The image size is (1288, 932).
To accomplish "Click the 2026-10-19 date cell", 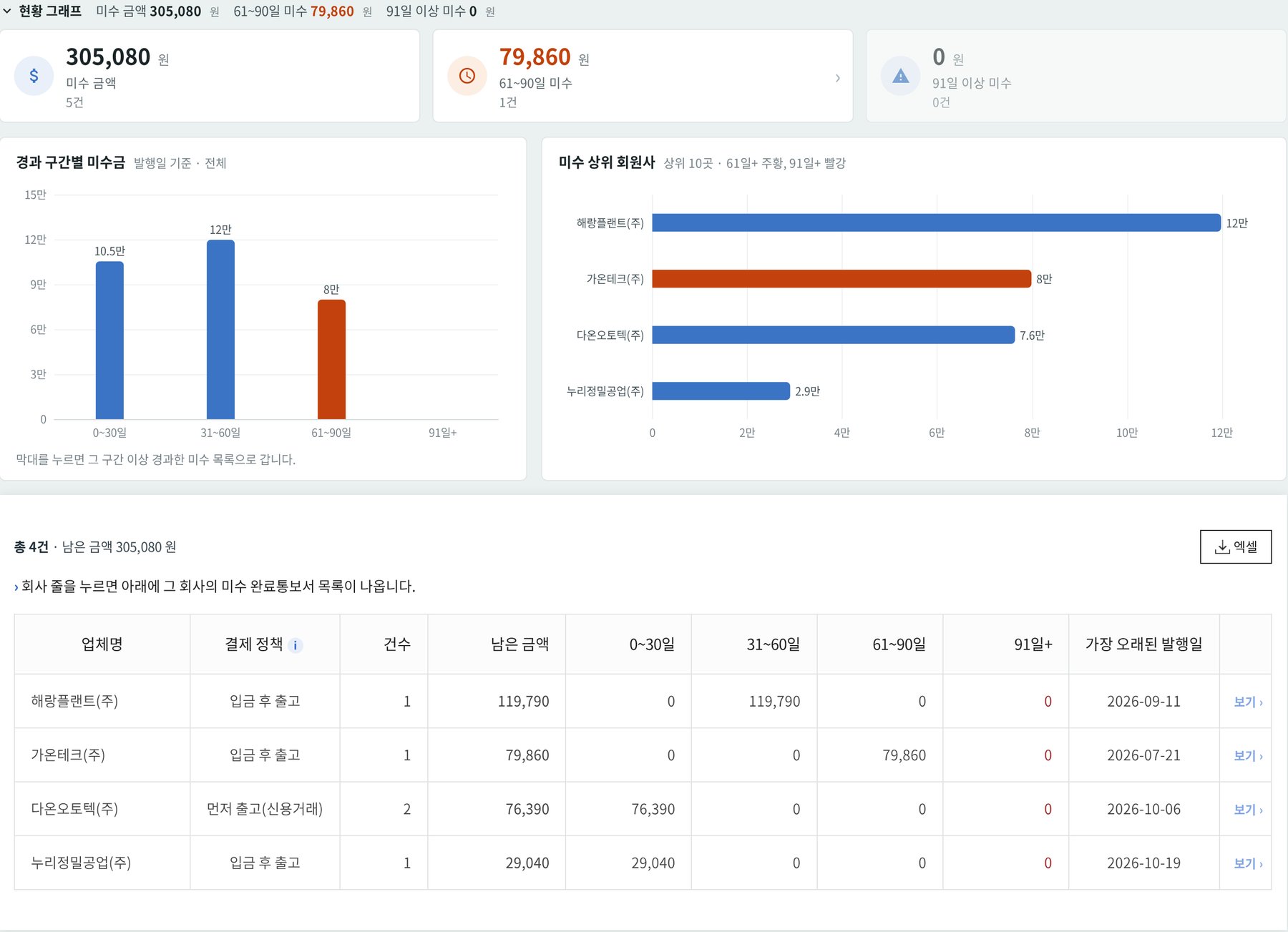I will pos(1143,863).
